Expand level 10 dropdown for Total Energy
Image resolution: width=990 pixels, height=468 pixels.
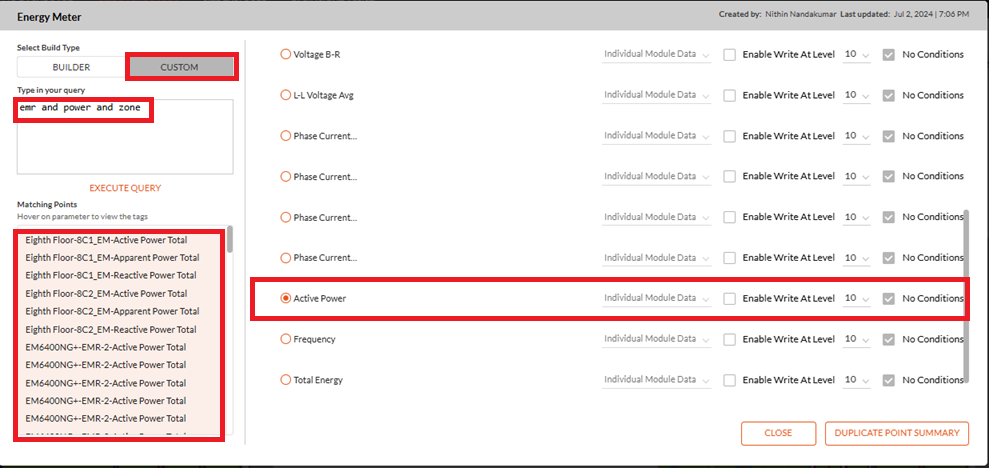point(857,380)
